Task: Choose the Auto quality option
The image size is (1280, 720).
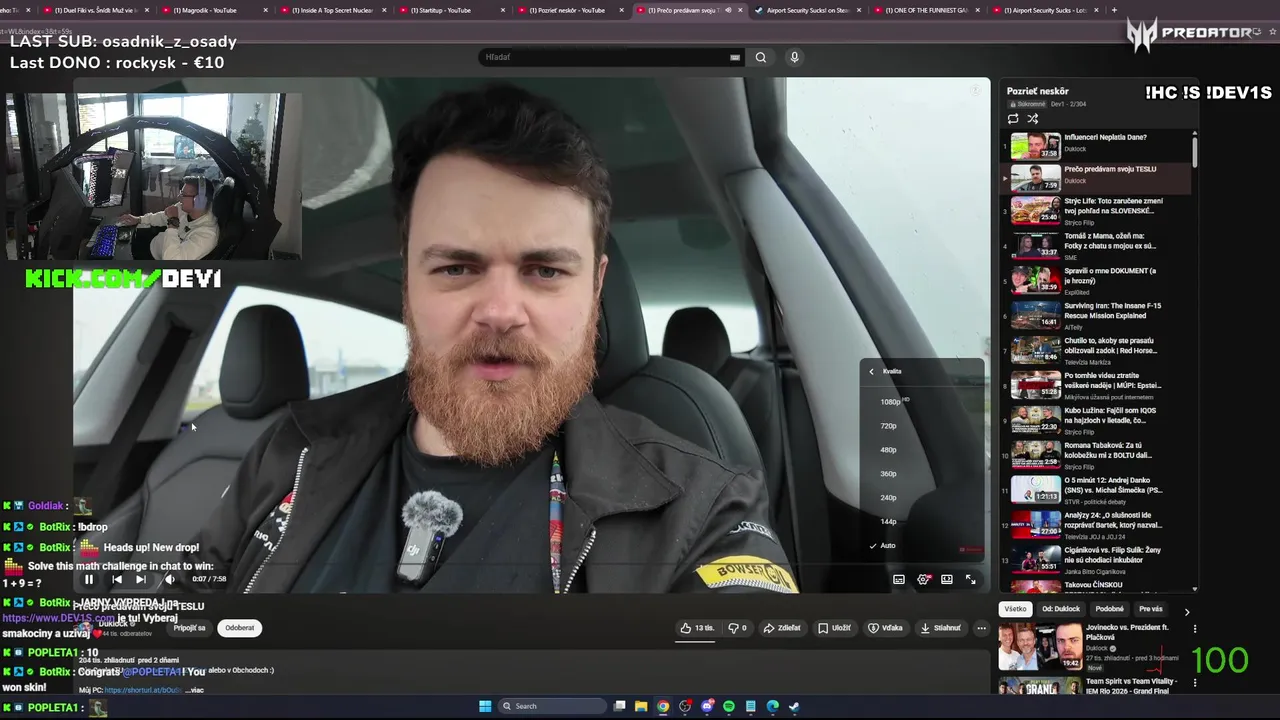Action: tap(921, 546)
